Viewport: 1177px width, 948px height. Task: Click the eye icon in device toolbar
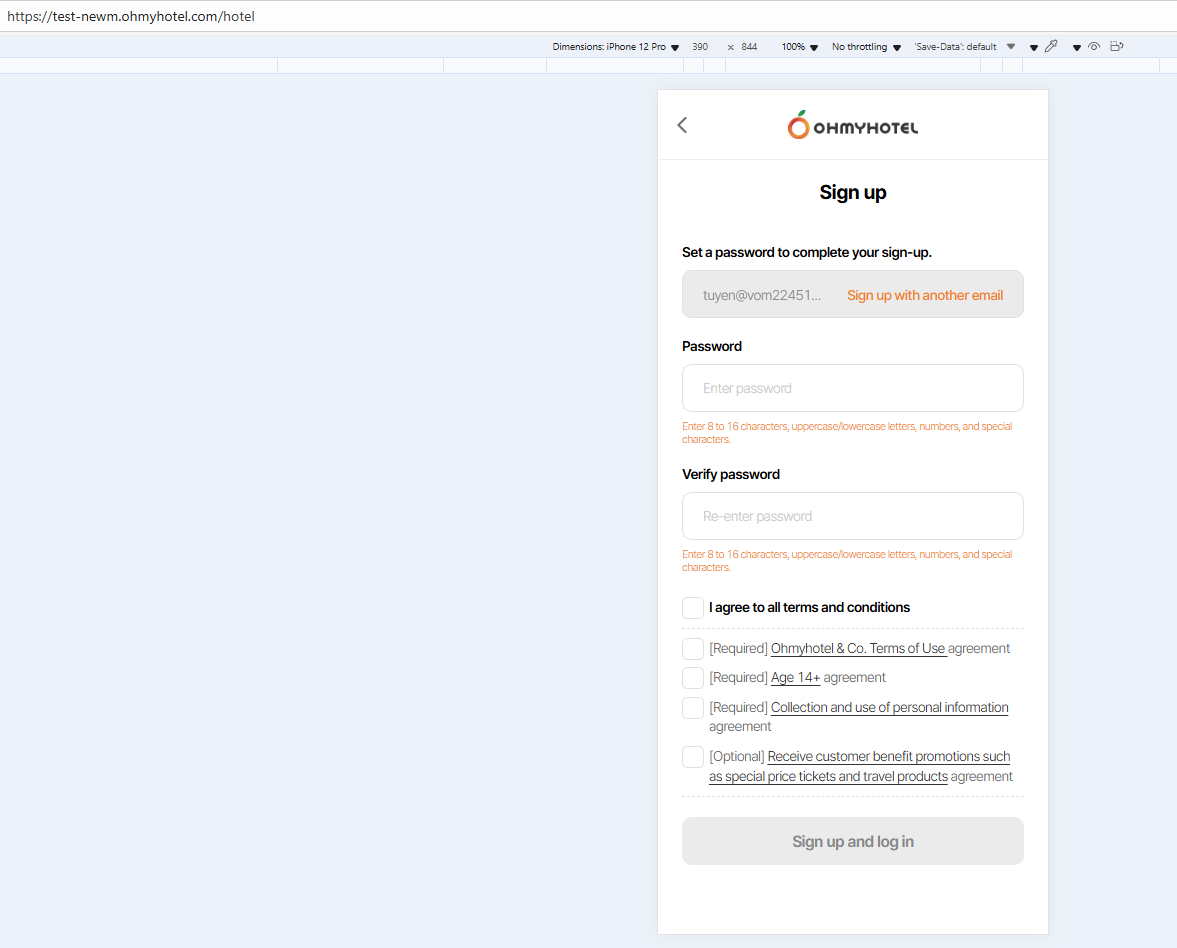(1094, 47)
